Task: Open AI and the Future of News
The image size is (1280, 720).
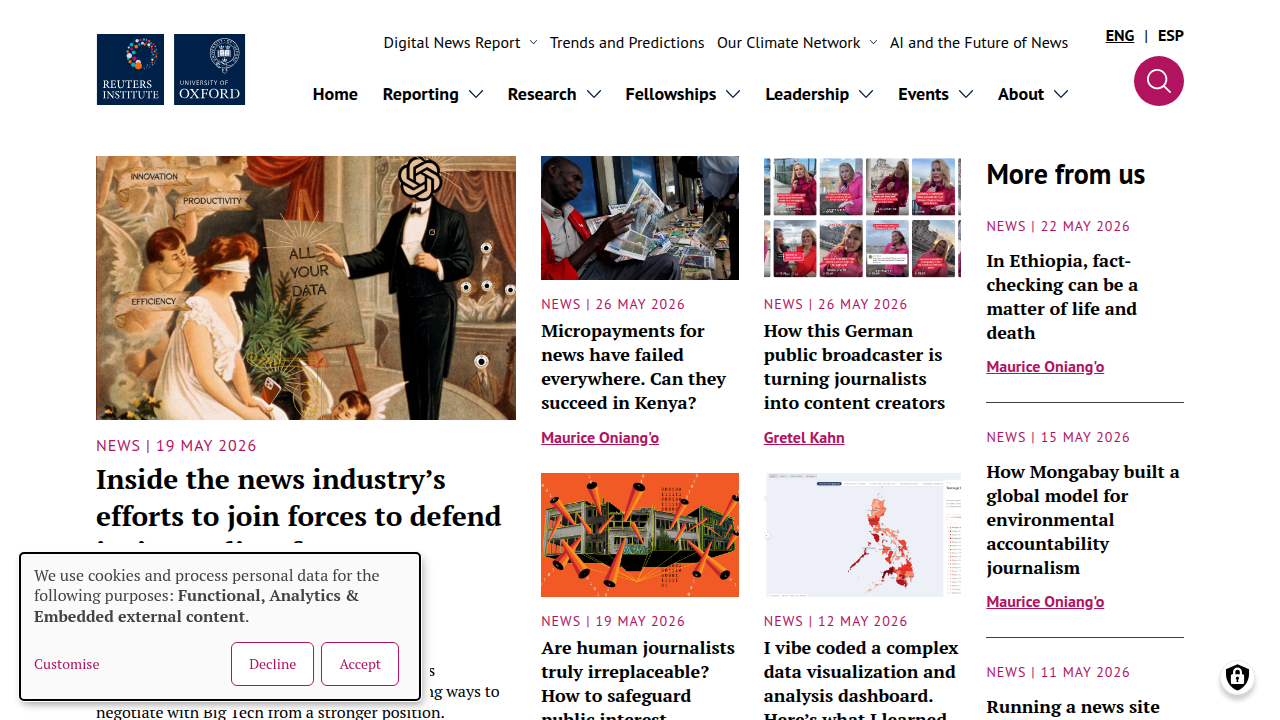Action: 979,43
